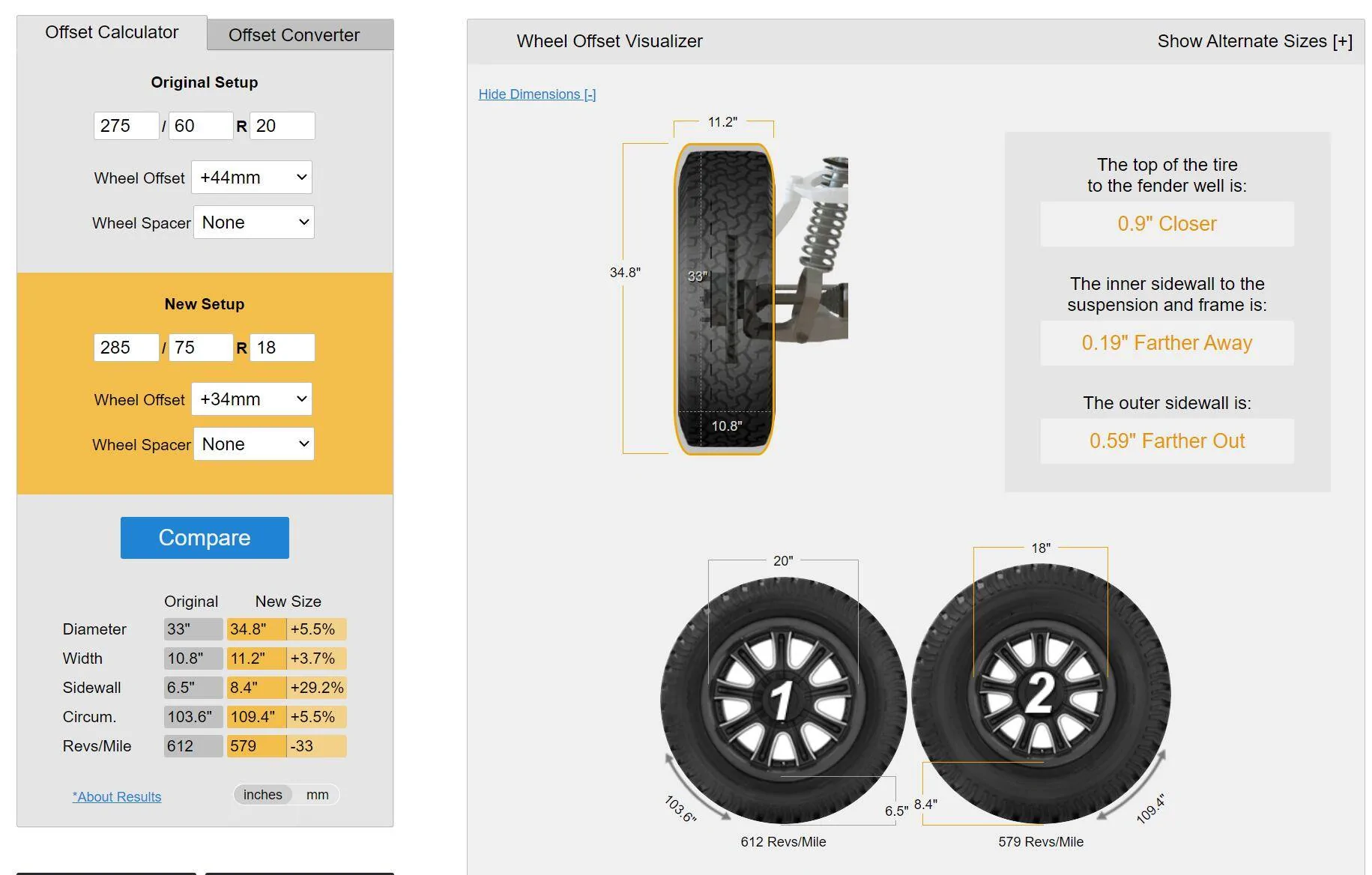
Task: Edit the new aspect ratio field showing 75
Action: (201, 347)
